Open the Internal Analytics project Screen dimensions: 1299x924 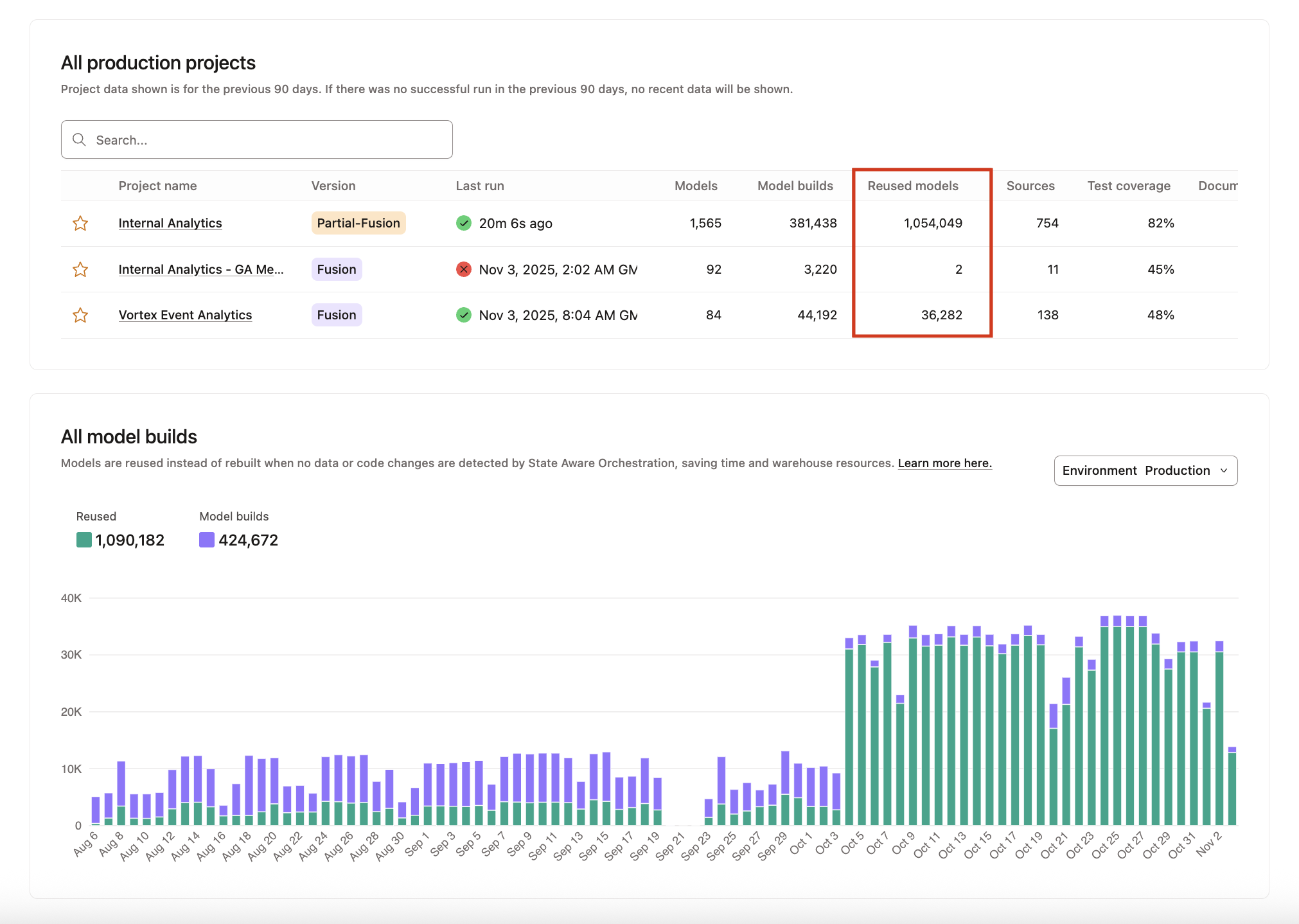pos(170,223)
